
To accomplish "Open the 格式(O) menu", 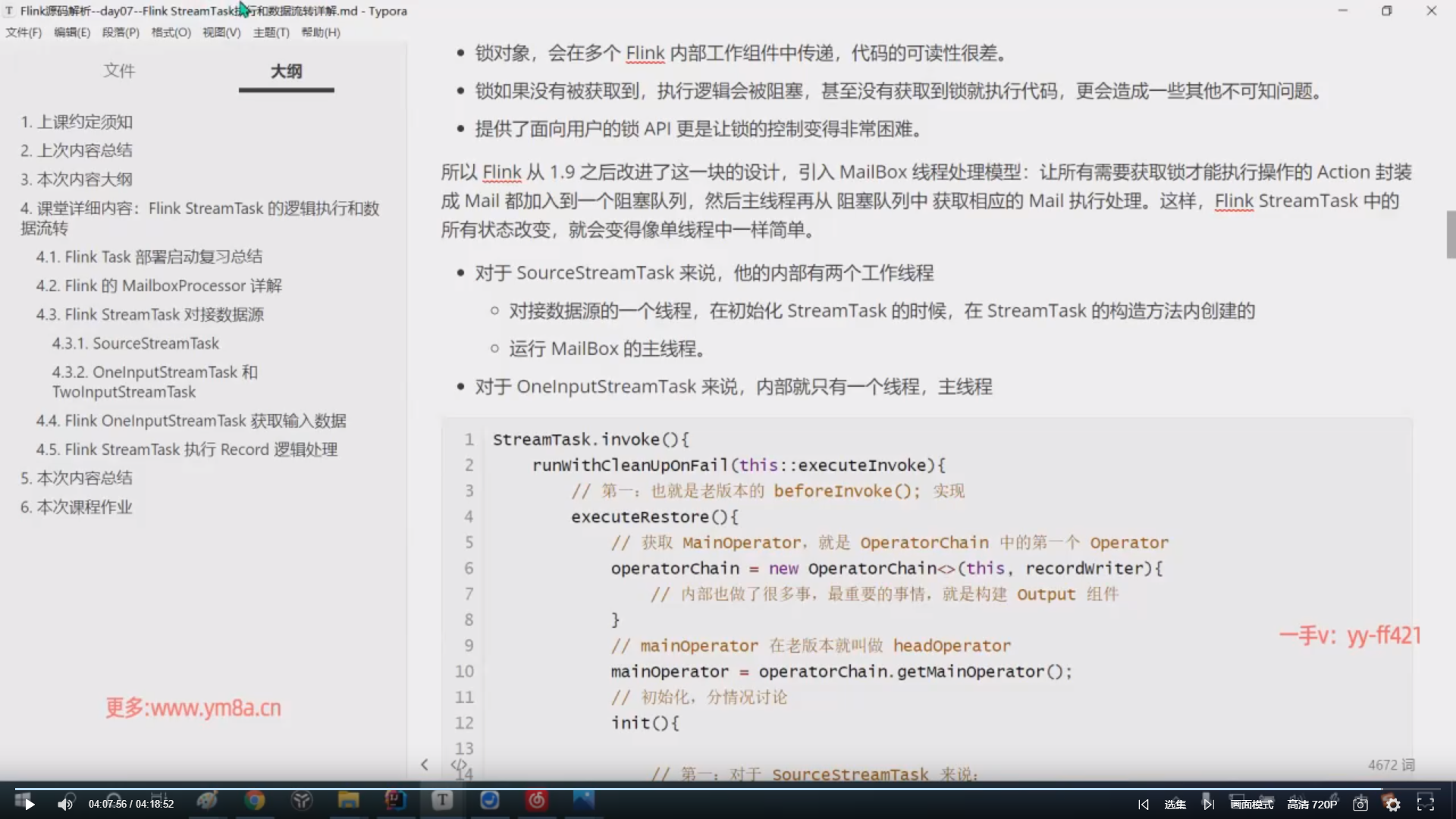I will click(171, 33).
